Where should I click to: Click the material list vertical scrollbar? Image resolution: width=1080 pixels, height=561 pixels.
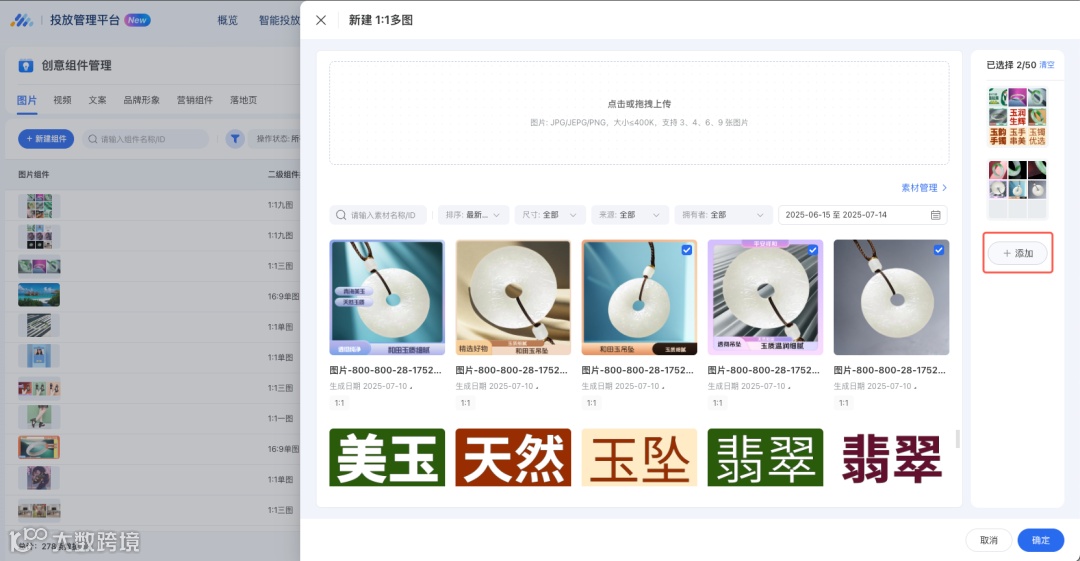tap(957, 438)
